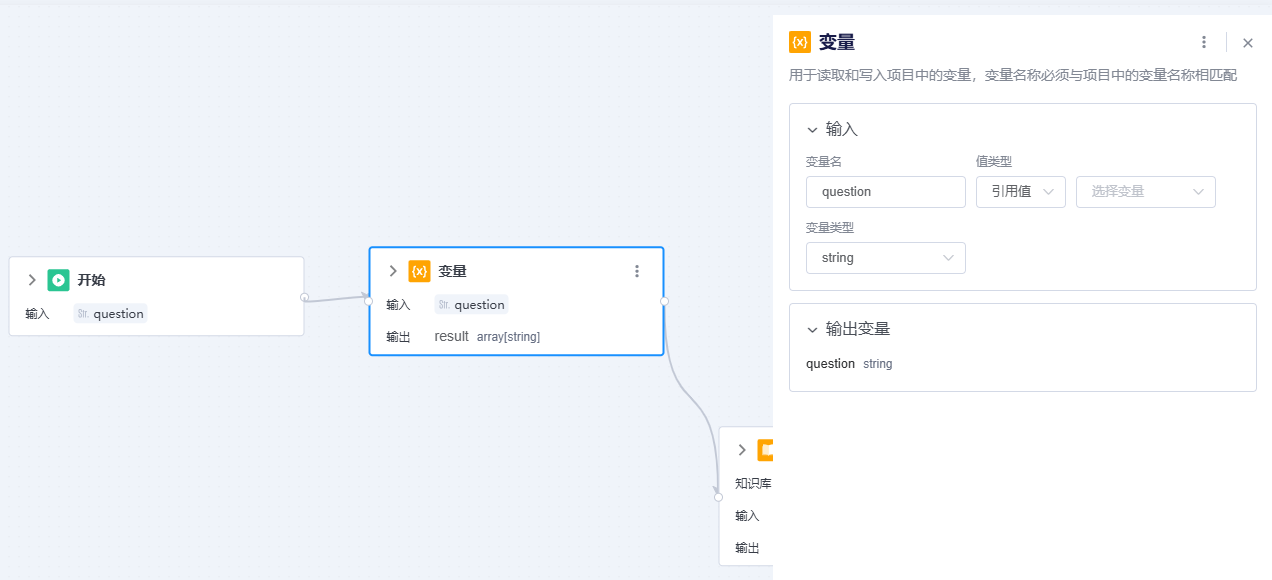Open the string variable type dropdown

pos(886,258)
